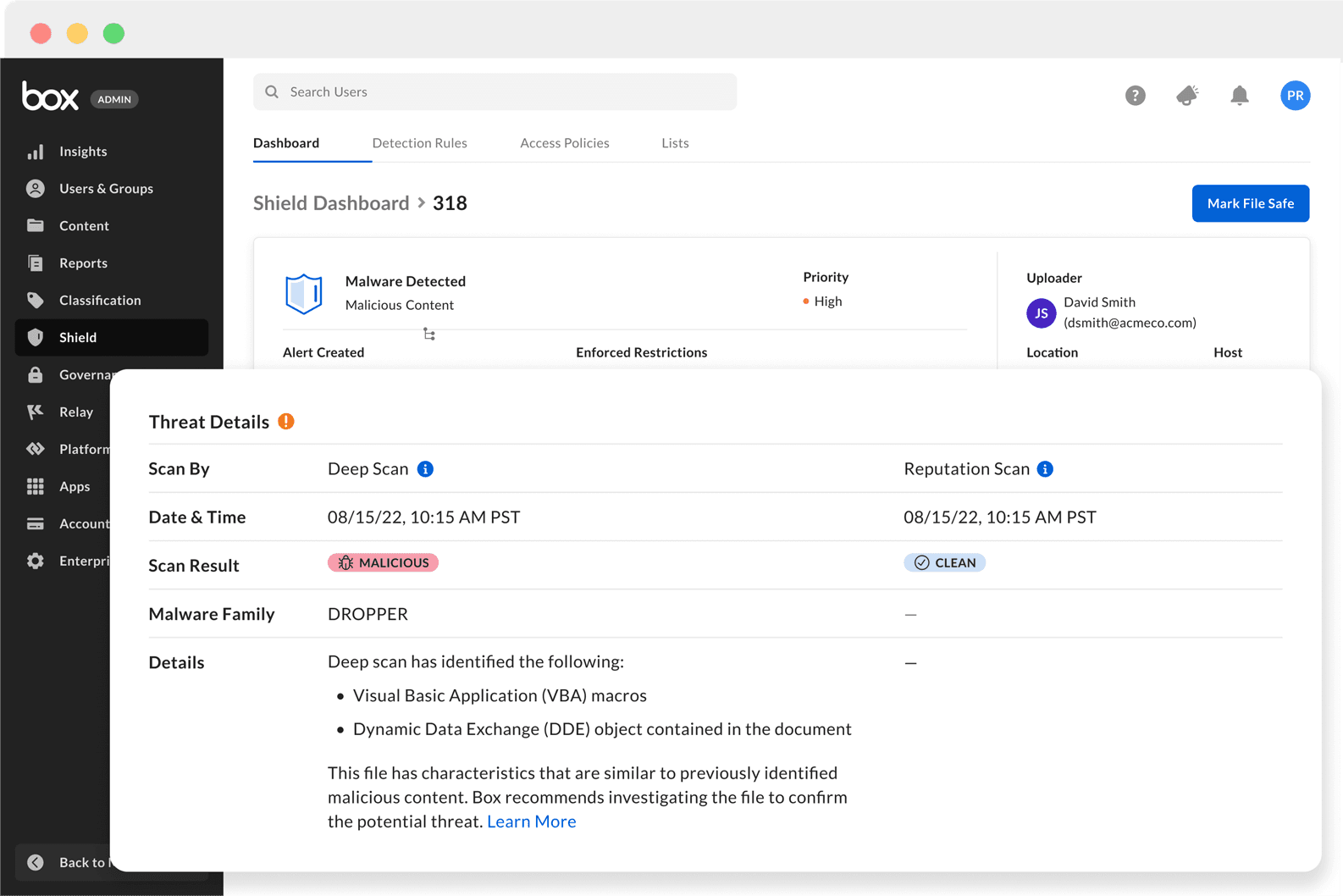Click the Dynamic Data Exchange bullet
This screenshot has width=1343, height=896.
[x=602, y=730]
